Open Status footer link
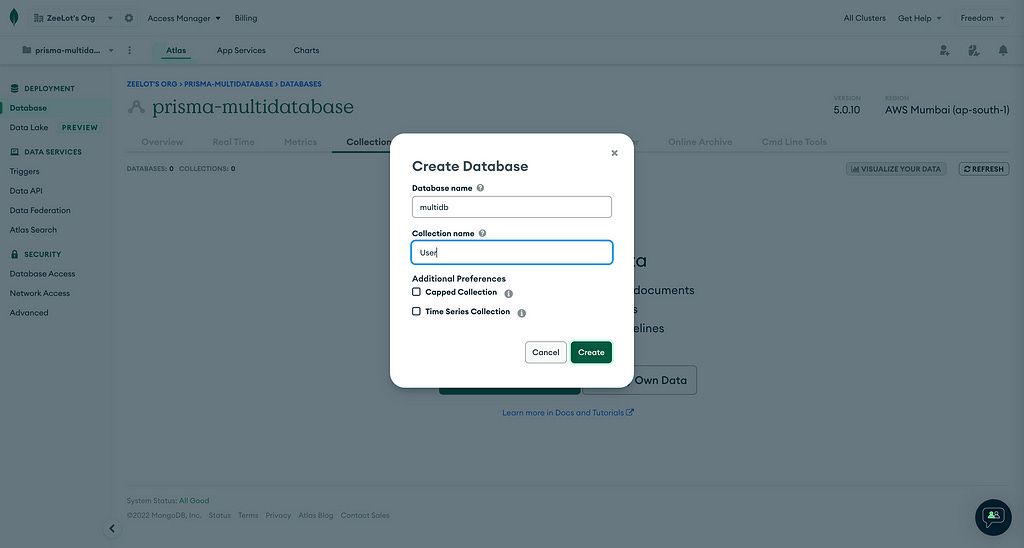 click(x=219, y=515)
